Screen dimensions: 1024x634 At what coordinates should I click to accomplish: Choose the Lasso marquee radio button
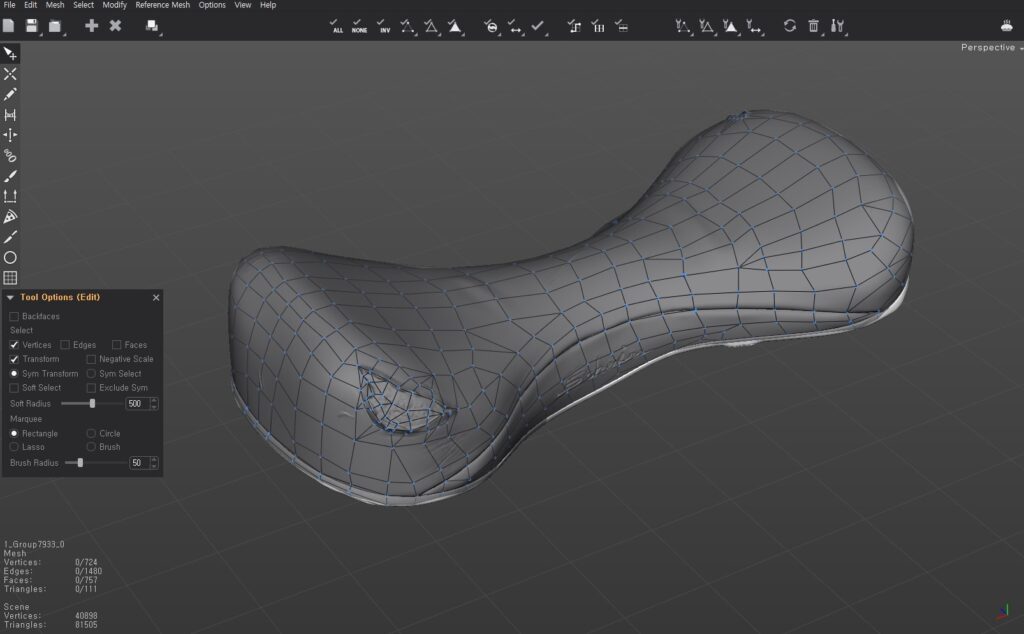14,447
